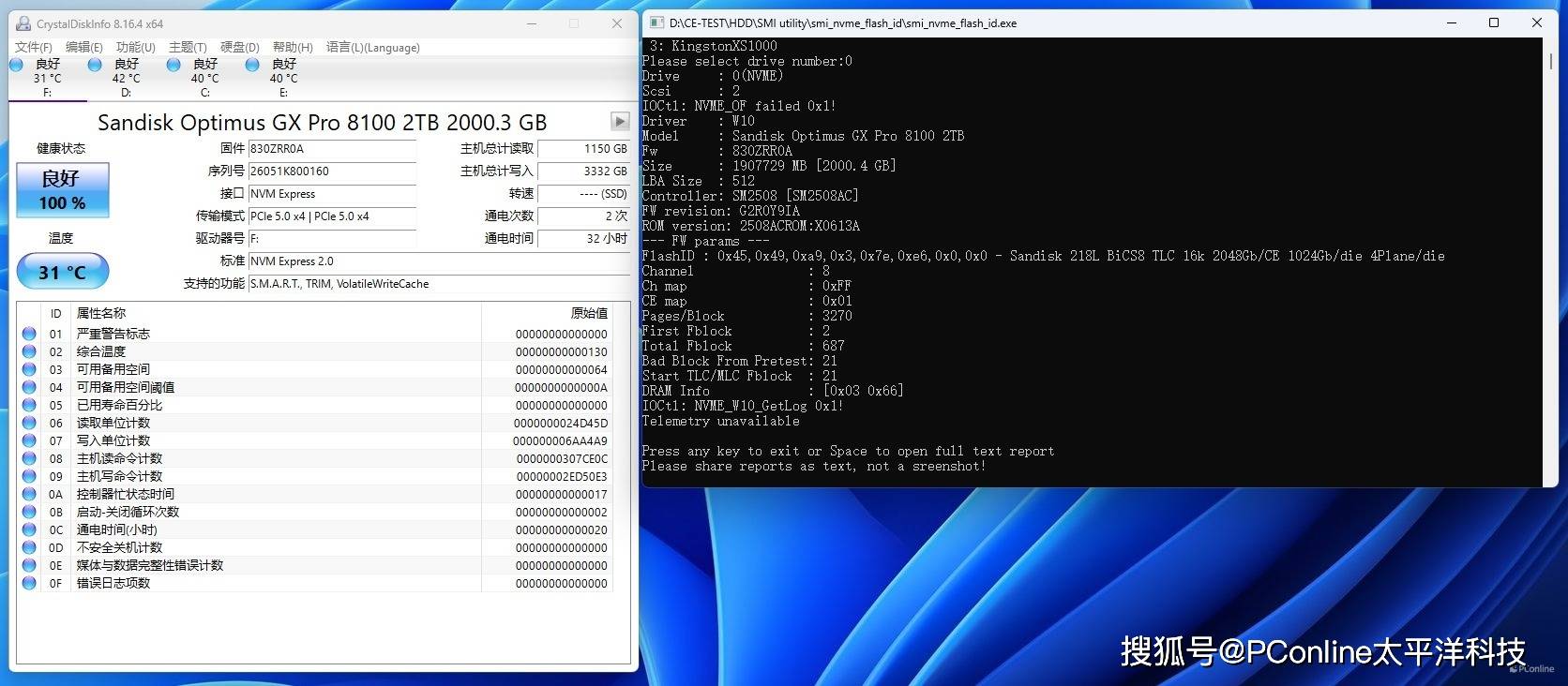Viewport: 1568px width, 686px height.
Task: Select drive E: health status icon
Action: coord(252,65)
